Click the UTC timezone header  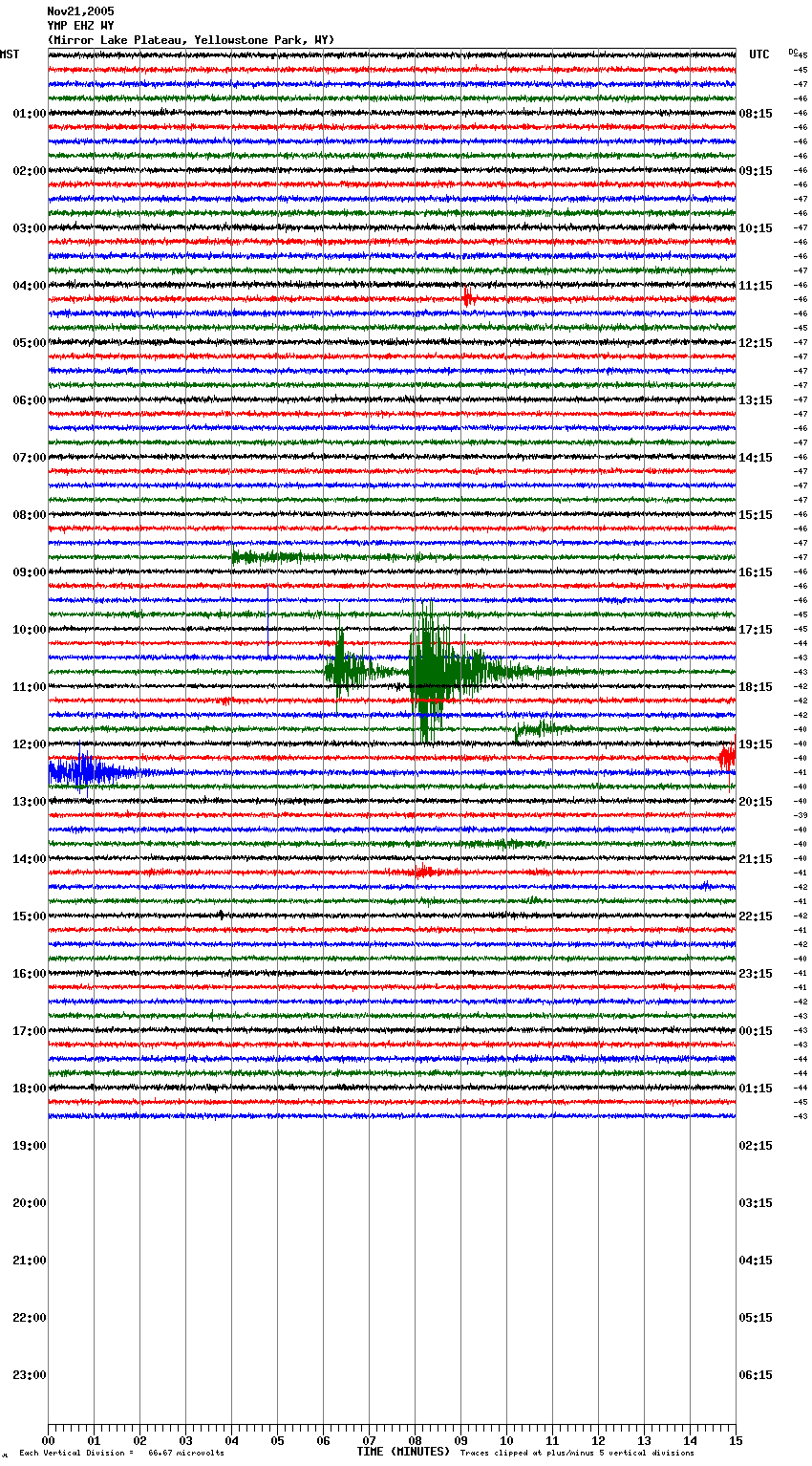759,54
